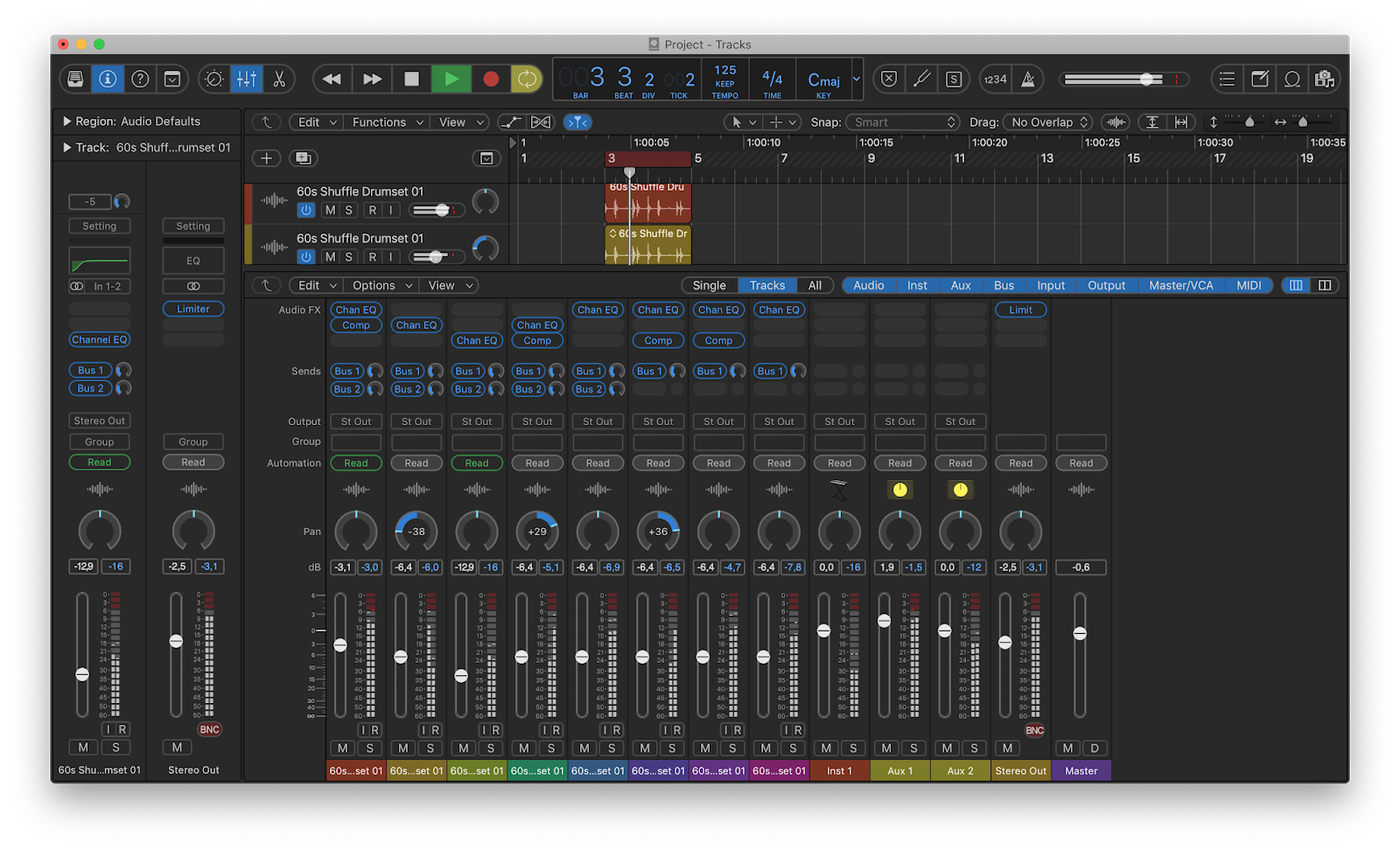Toggle the Mixer button in control bar
1400x850 pixels.
246,78
